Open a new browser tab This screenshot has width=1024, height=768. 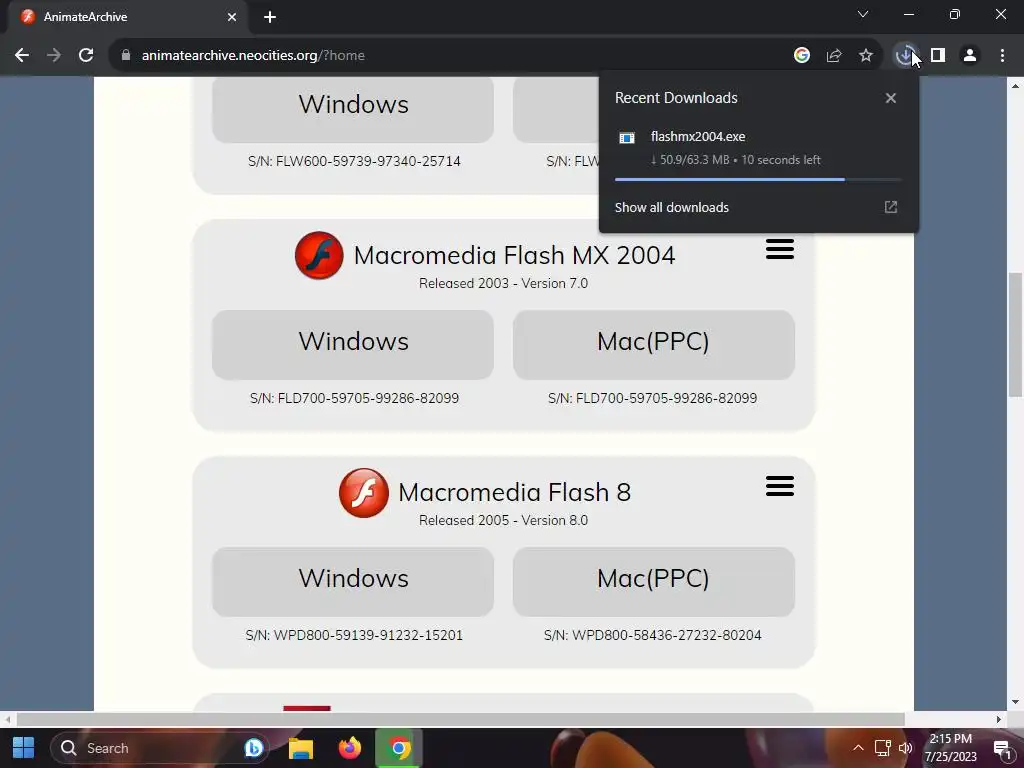click(270, 17)
